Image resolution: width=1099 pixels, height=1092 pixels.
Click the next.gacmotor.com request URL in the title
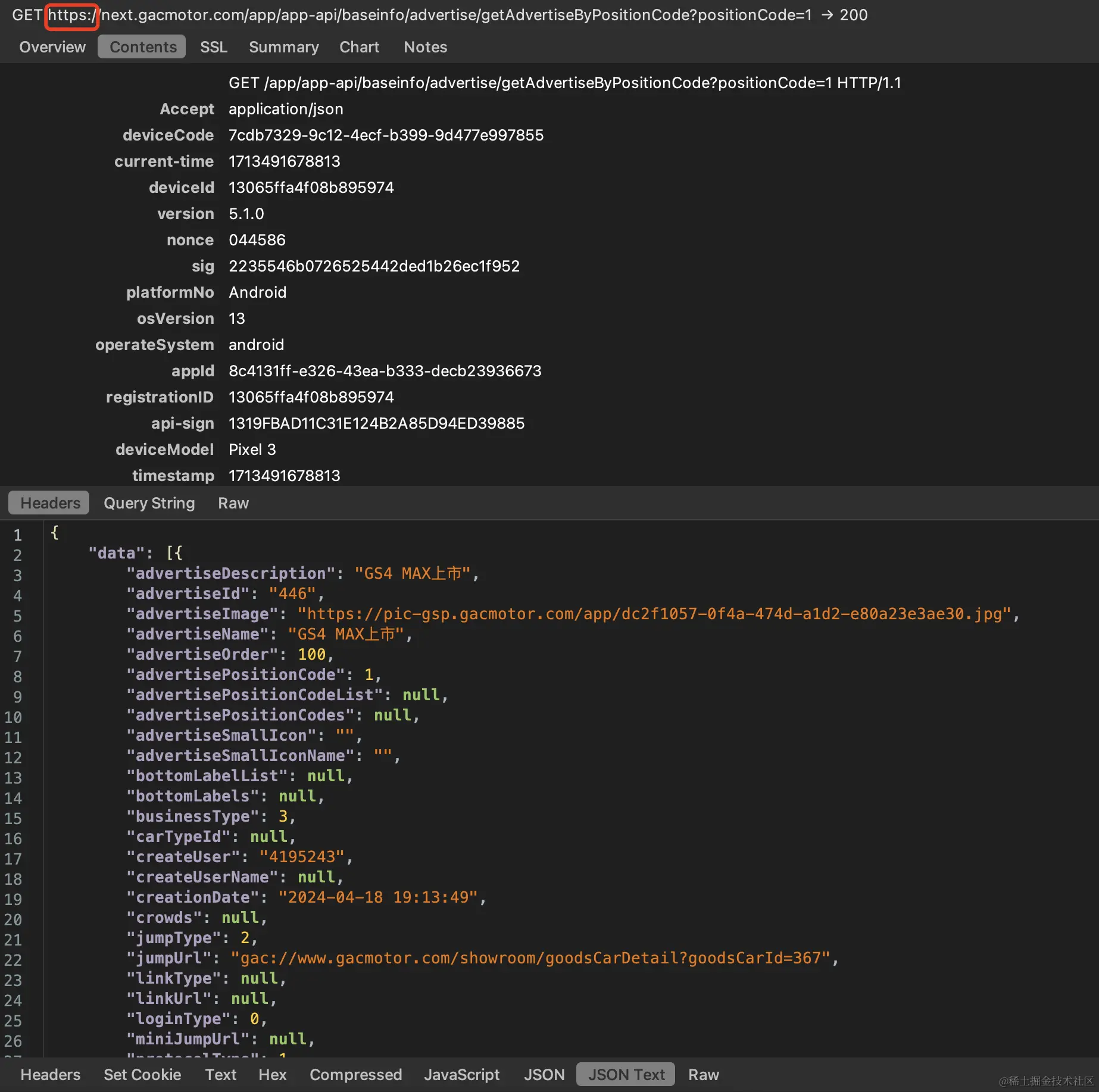(x=430, y=15)
